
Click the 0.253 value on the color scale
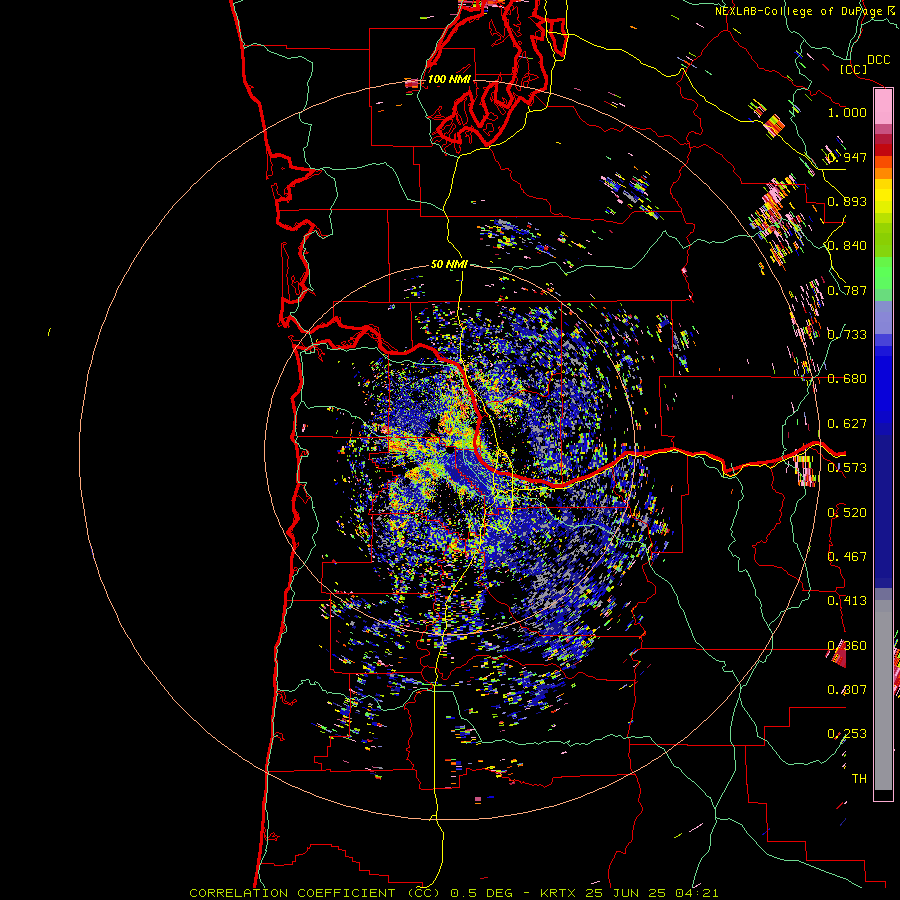click(847, 734)
